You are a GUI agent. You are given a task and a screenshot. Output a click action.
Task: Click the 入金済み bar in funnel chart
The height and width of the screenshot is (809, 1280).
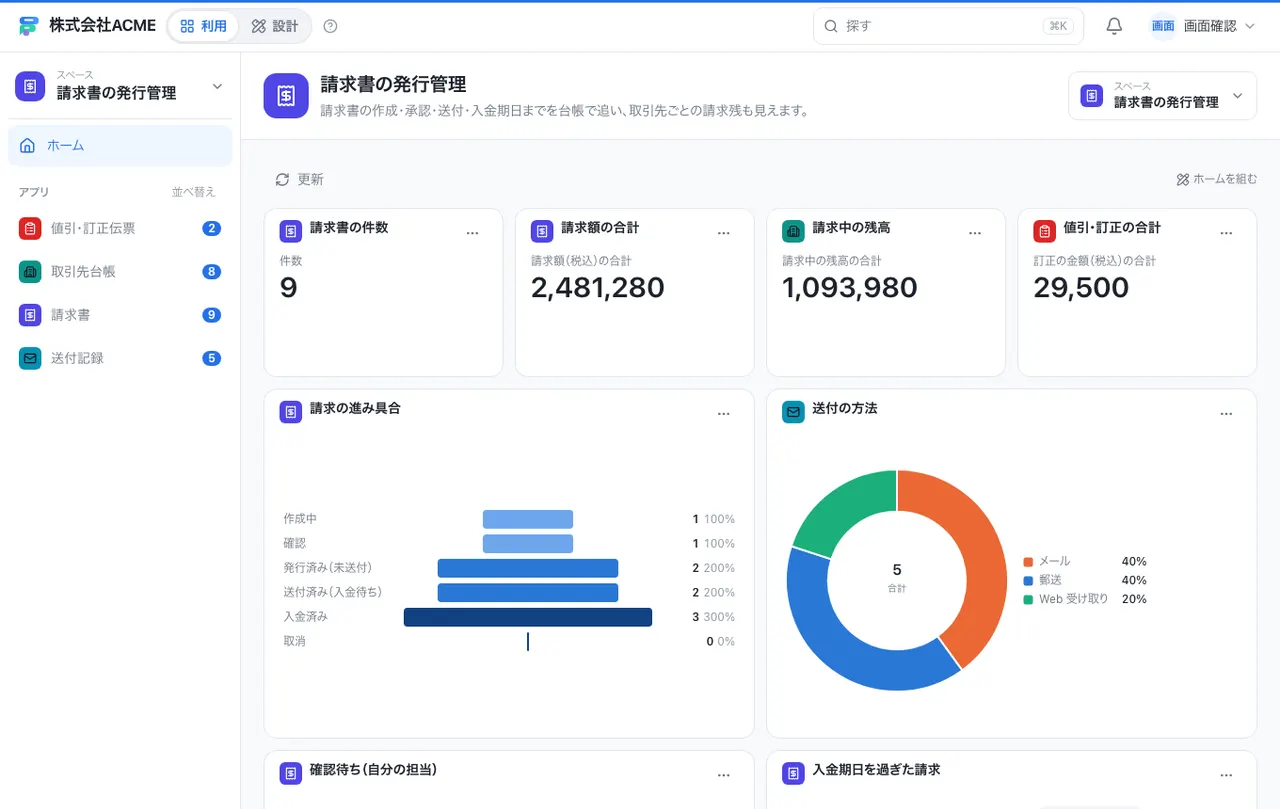coord(528,617)
